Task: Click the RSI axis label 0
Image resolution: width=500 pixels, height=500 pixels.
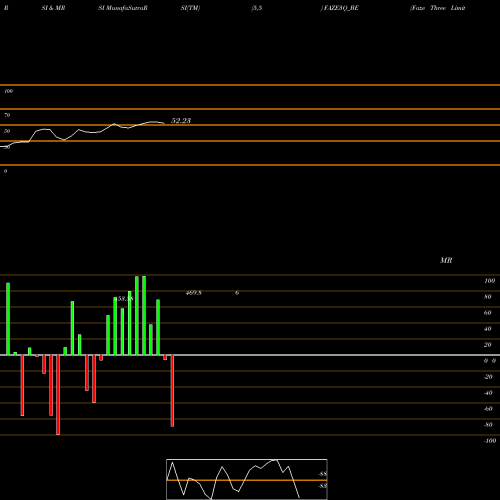Action: [5, 171]
